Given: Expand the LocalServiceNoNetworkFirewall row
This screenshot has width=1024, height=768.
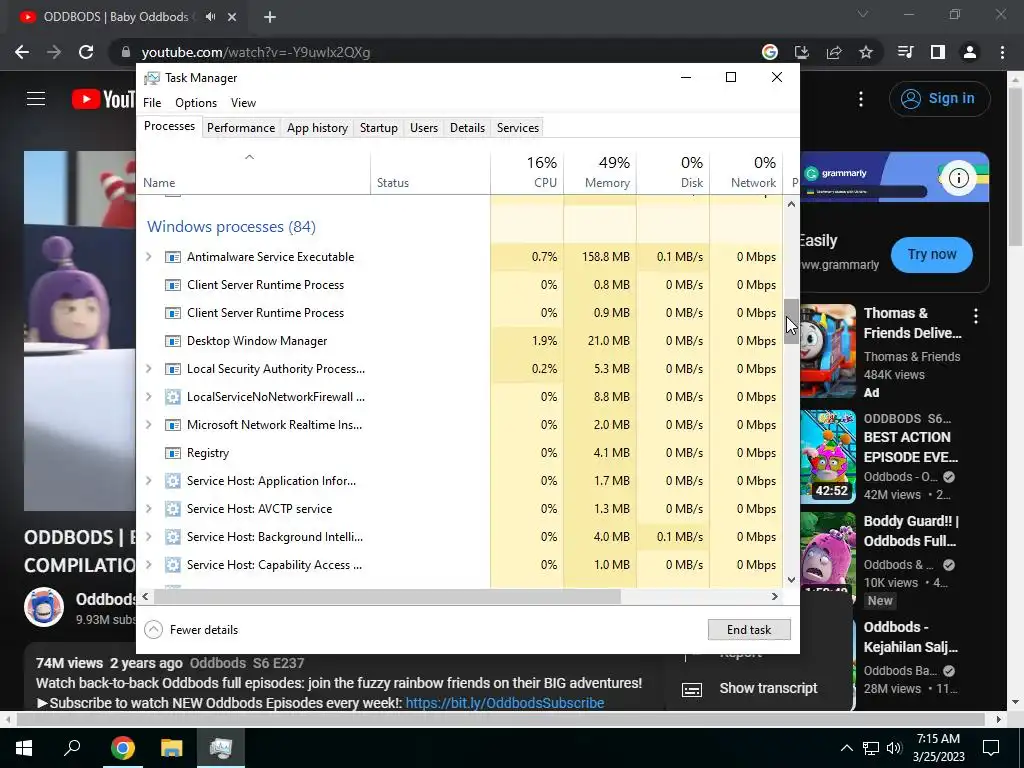Looking at the screenshot, I should point(148,397).
